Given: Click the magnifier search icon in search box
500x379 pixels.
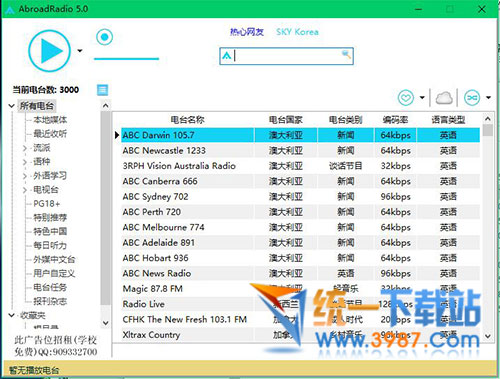Looking at the screenshot, I should (x=346, y=55).
